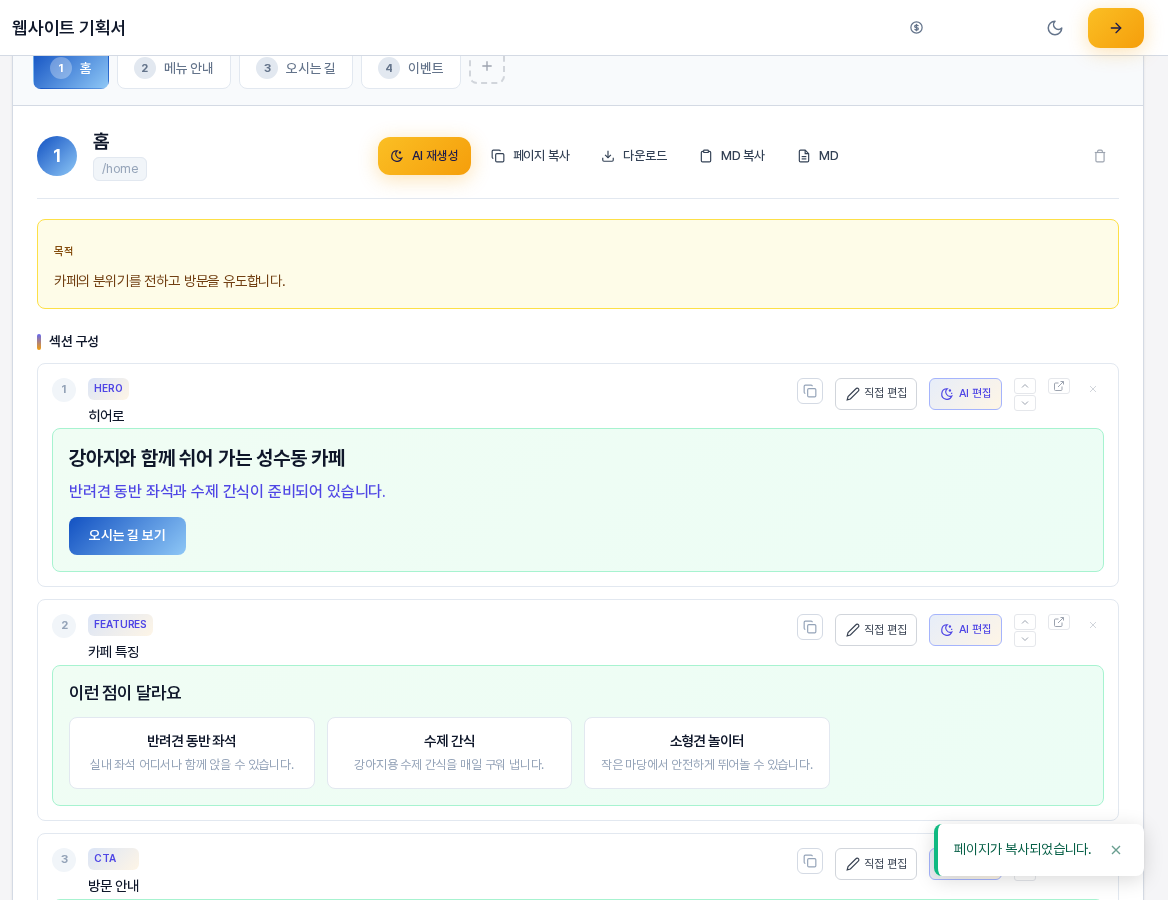
Task: Copy the CTA section with duplicate icon
Action: coord(810,861)
